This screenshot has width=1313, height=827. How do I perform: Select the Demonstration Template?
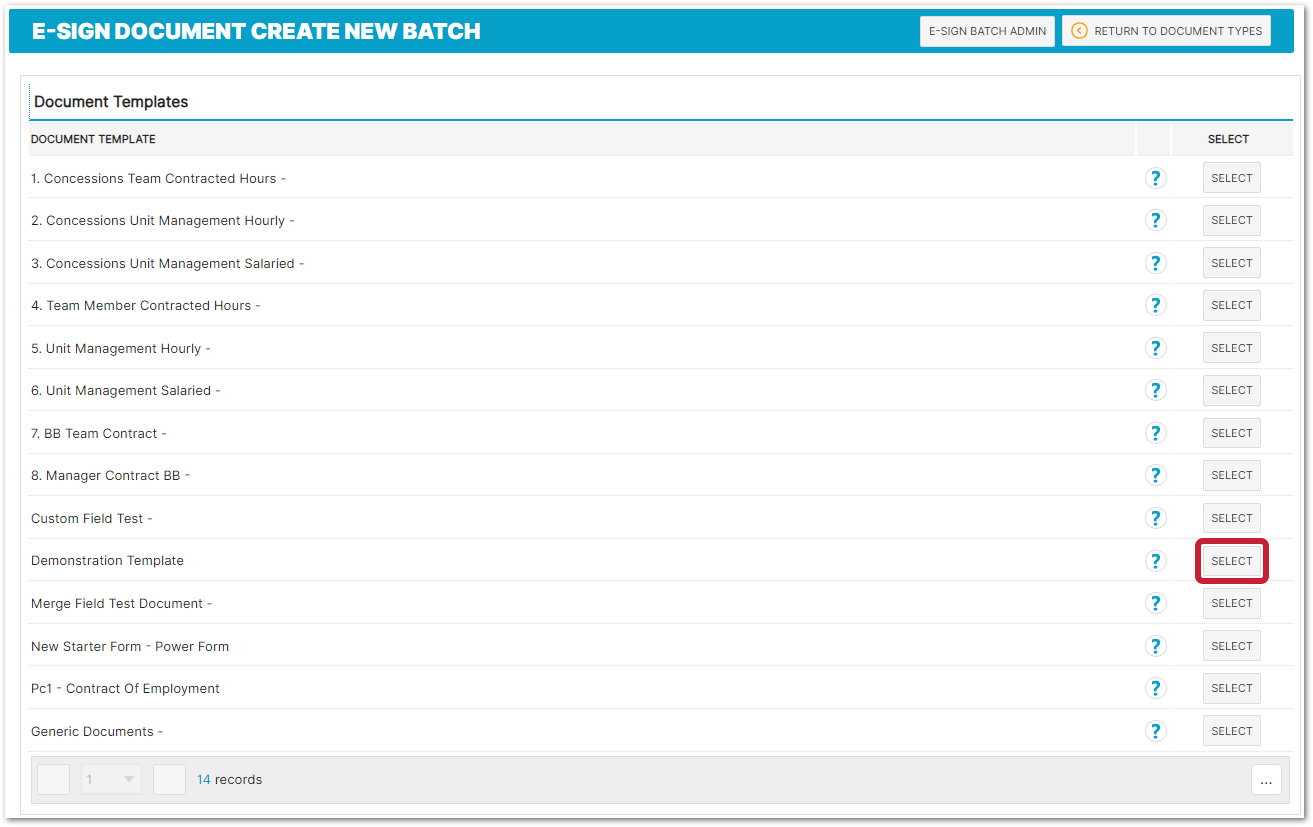point(1231,561)
